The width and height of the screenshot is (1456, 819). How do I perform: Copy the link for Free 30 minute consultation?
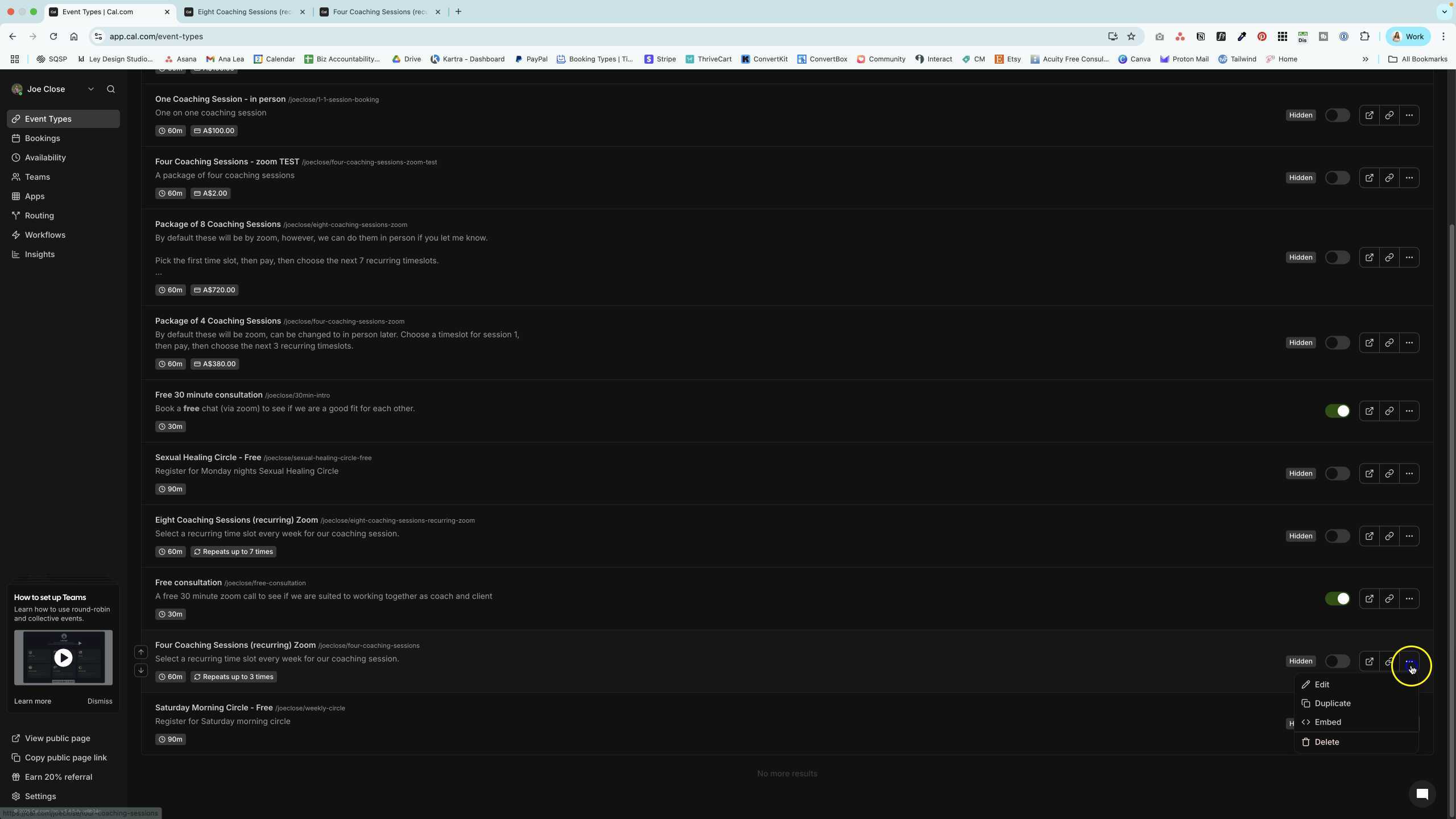pos(1389,411)
